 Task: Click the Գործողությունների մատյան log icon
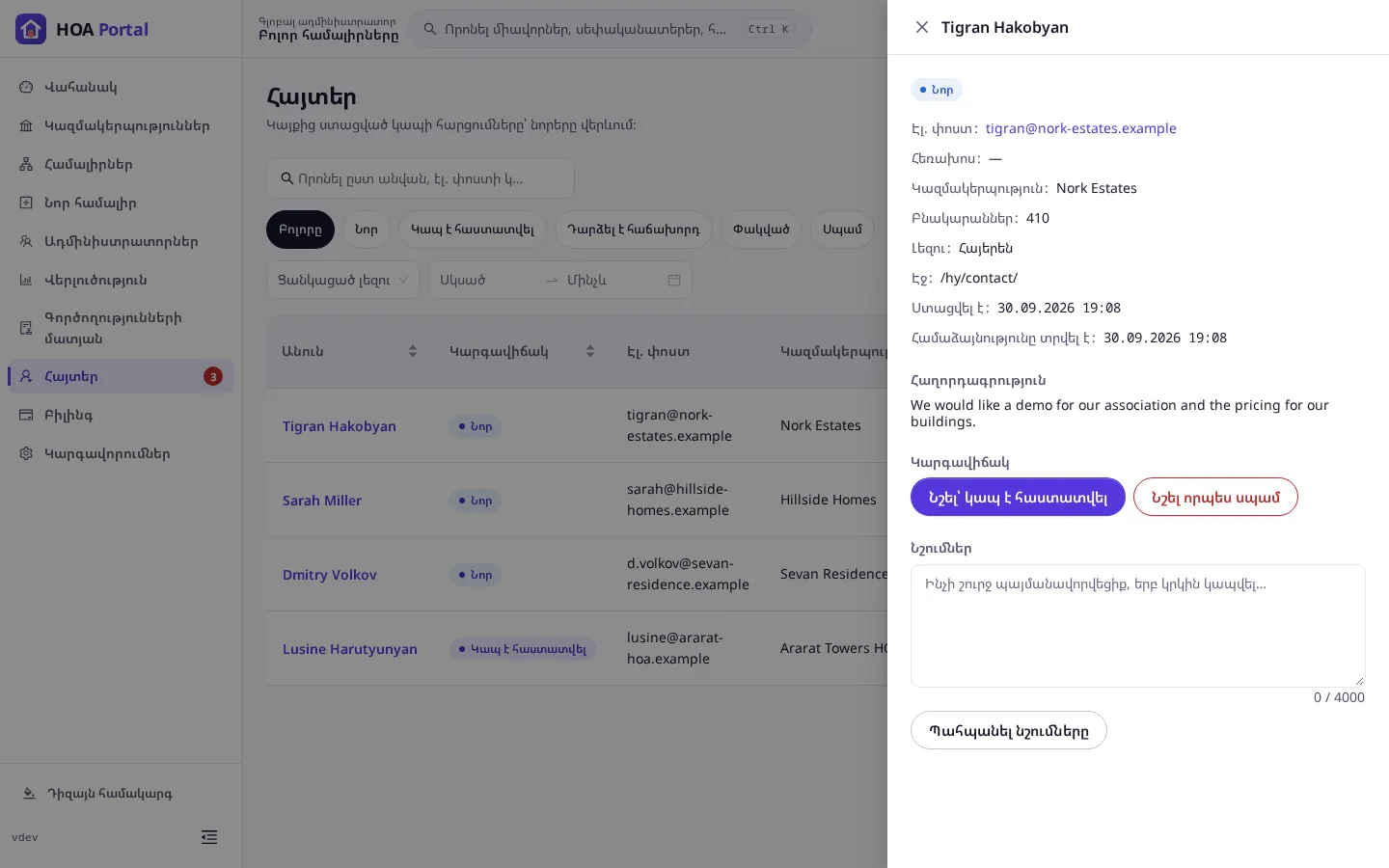(26, 328)
